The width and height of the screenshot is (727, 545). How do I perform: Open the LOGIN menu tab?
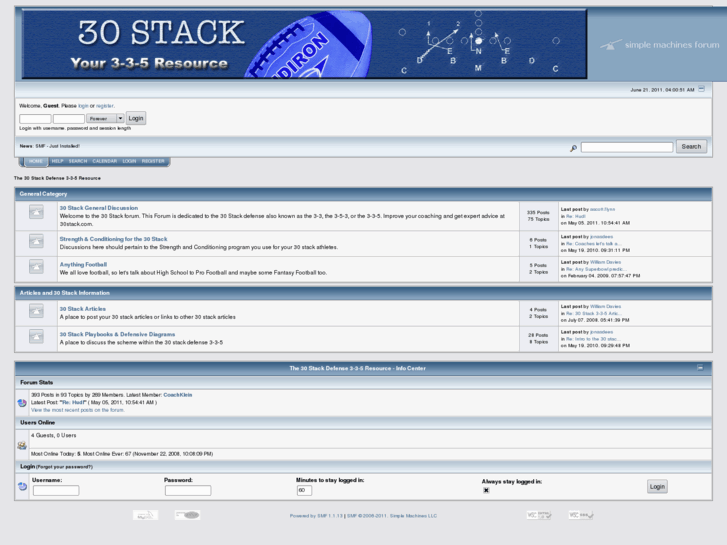tap(129, 161)
